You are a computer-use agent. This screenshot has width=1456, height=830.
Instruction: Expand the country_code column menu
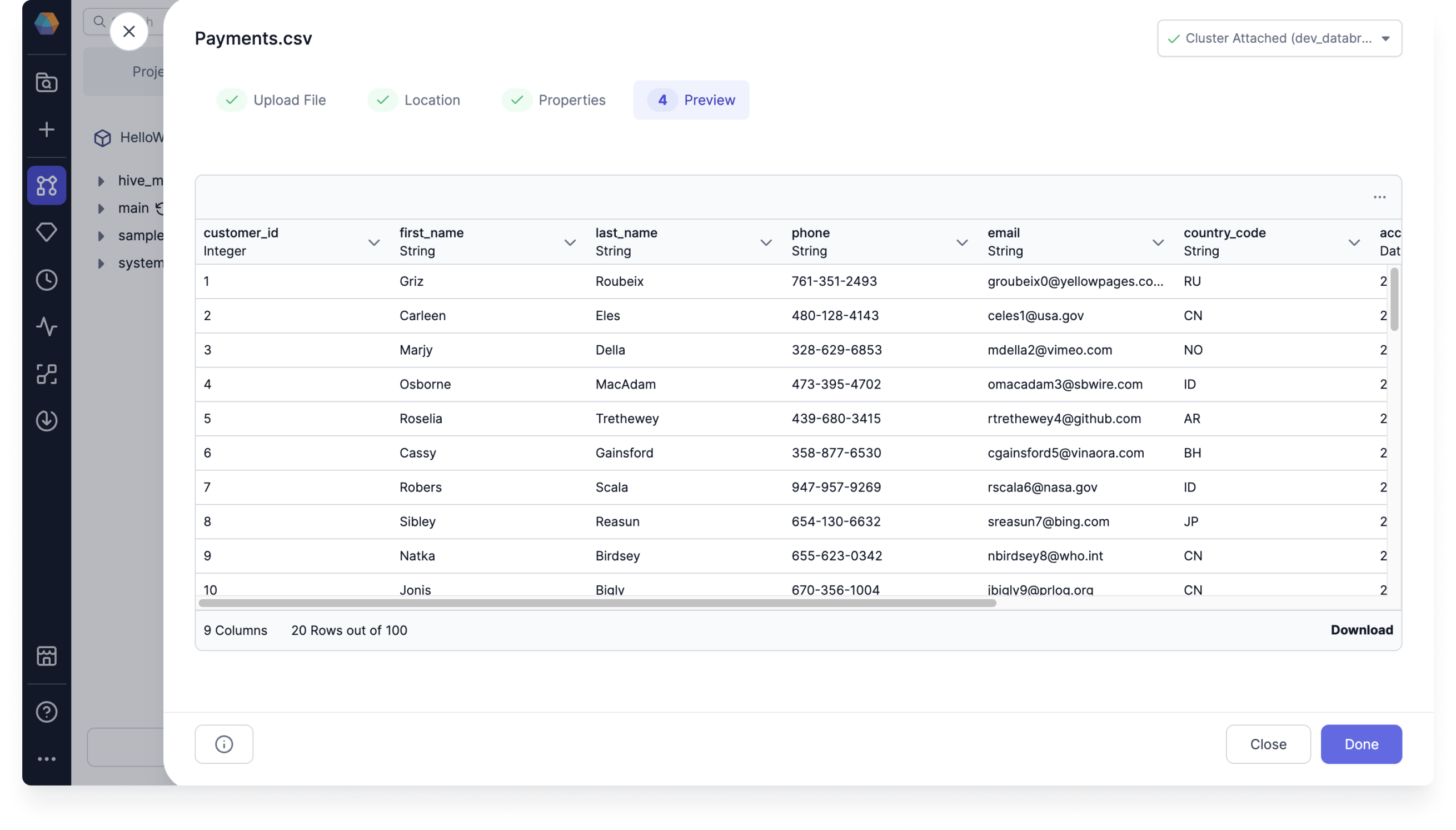[x=1354, y=242]
